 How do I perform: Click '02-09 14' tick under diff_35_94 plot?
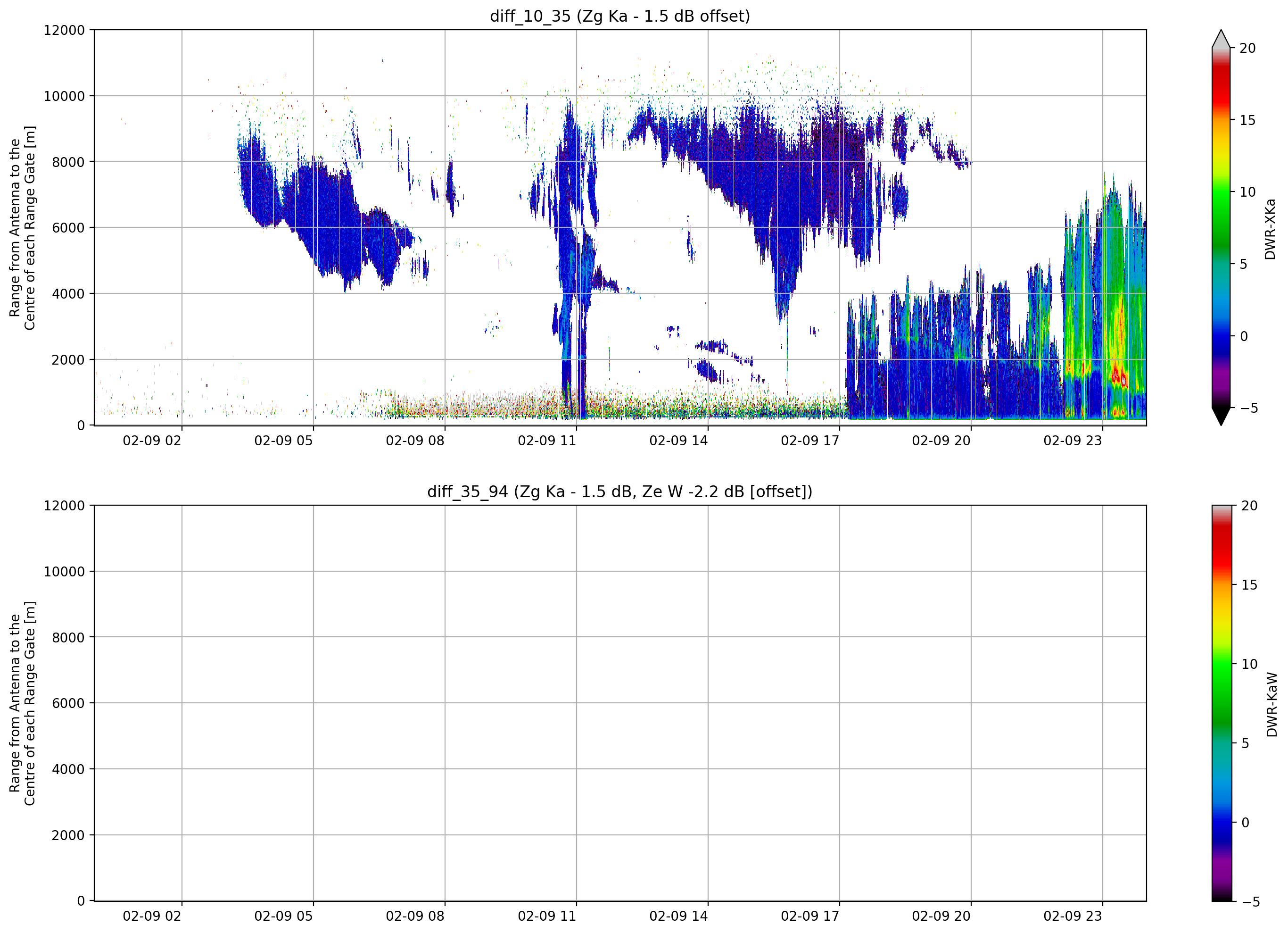(x=678, y=916)
